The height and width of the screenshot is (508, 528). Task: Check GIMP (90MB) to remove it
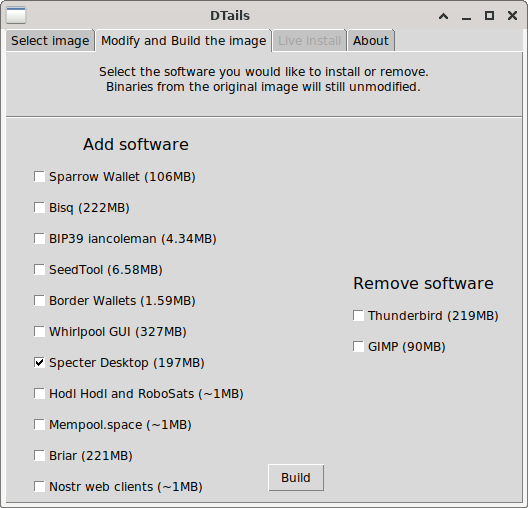(x=358, y=346)
